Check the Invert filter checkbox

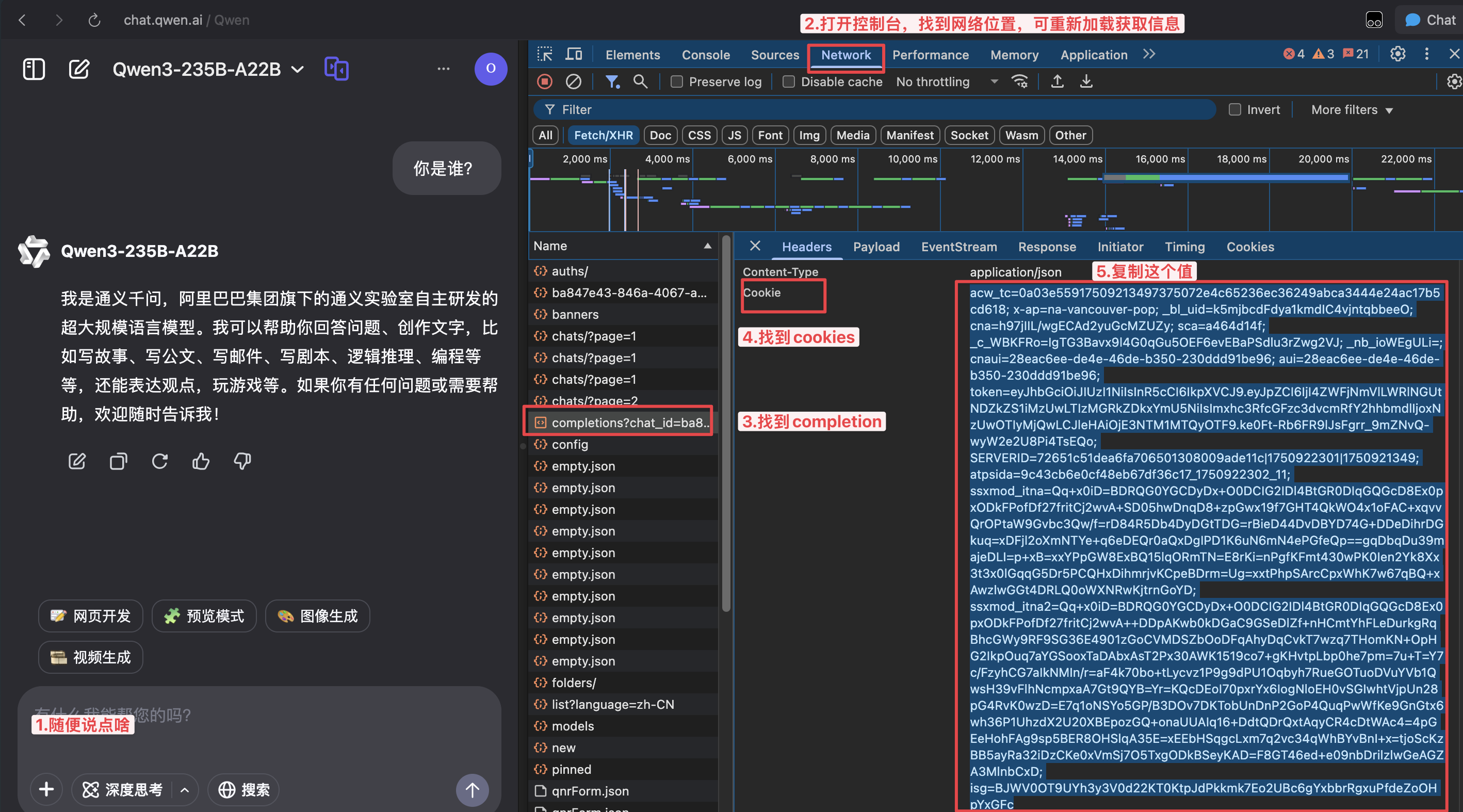click(1234, 109)
